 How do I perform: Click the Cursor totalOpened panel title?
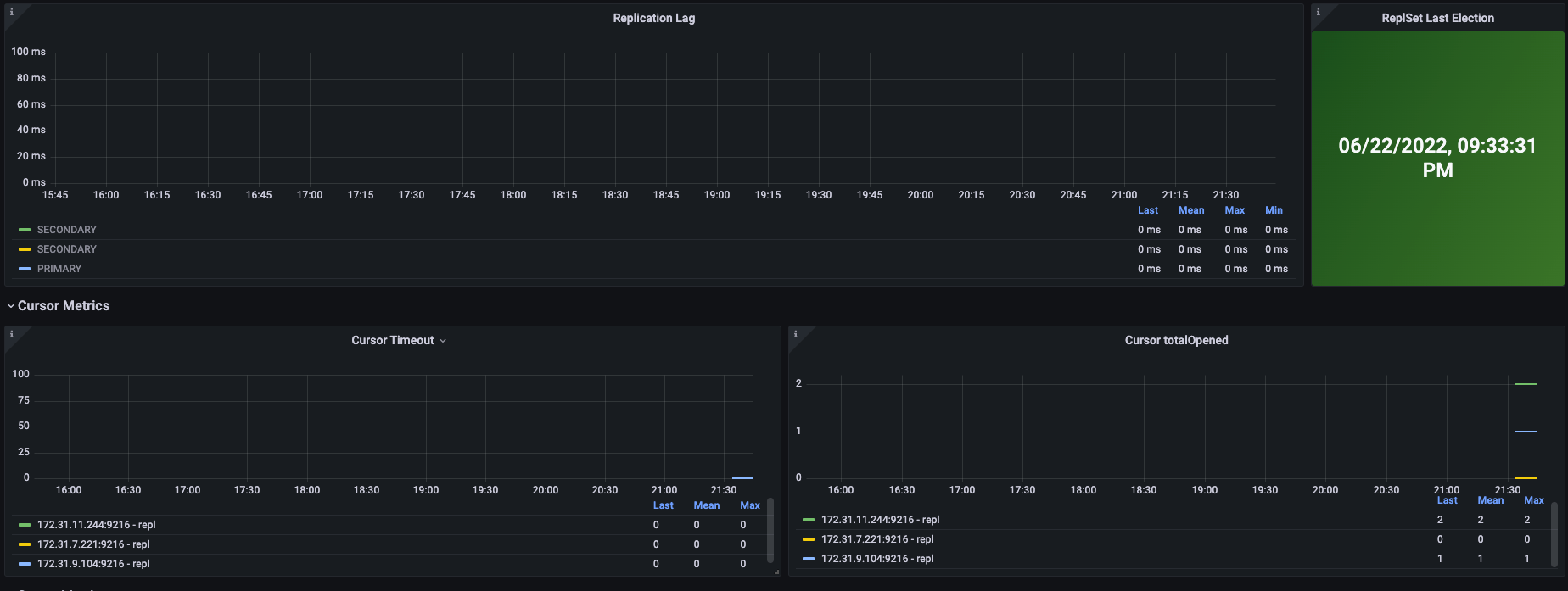coord(1176,340)
